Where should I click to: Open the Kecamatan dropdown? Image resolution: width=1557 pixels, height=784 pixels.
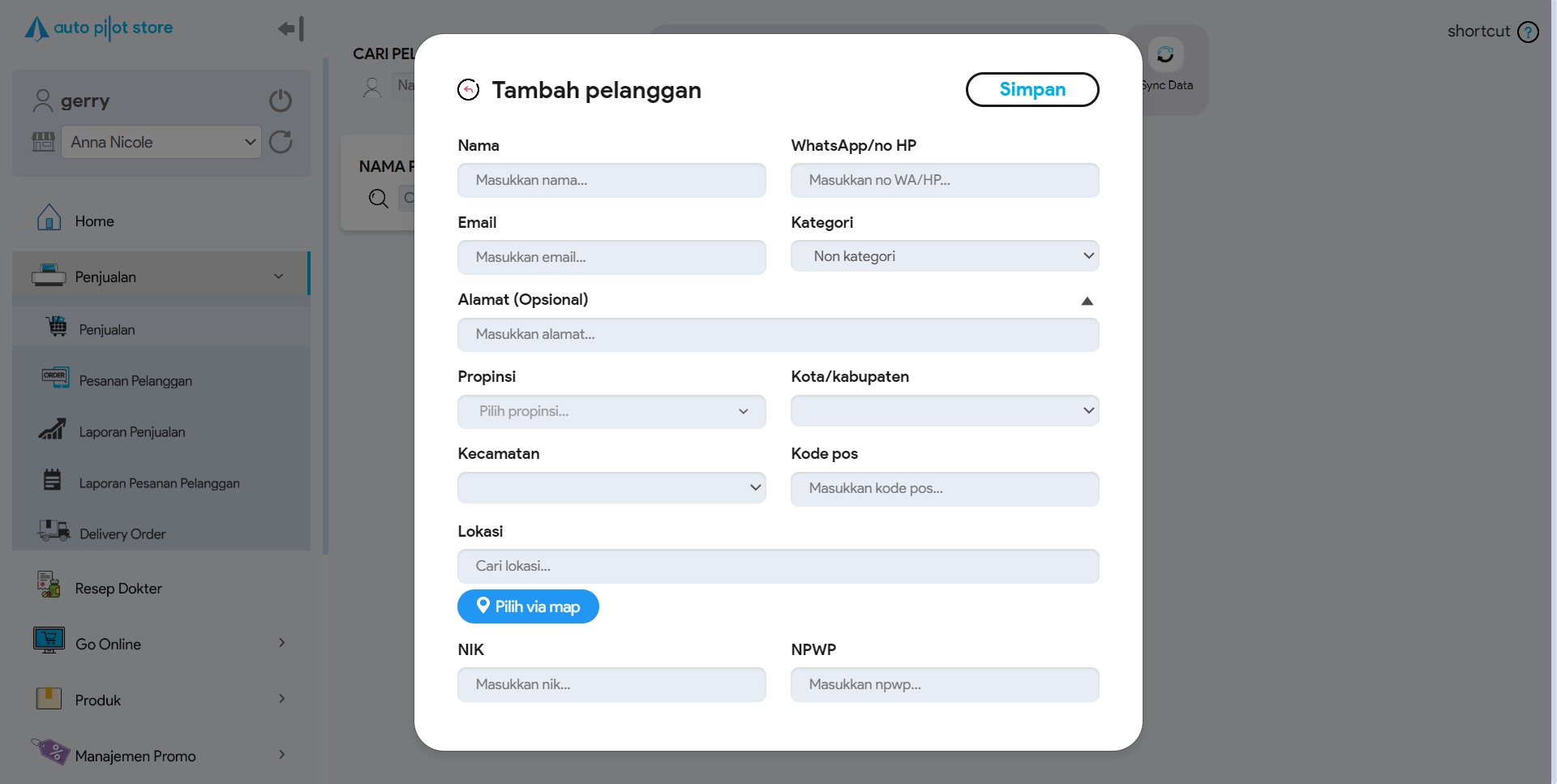tap(611, 488)
